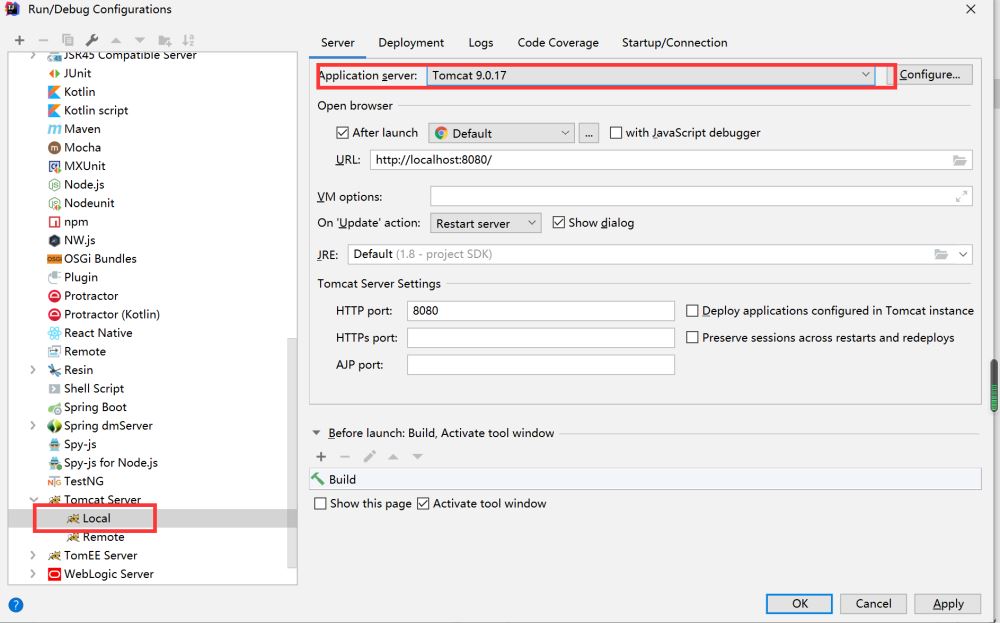1000x623 pixels.
Task: Click folder icon in URL field
Action: [959, 160]
